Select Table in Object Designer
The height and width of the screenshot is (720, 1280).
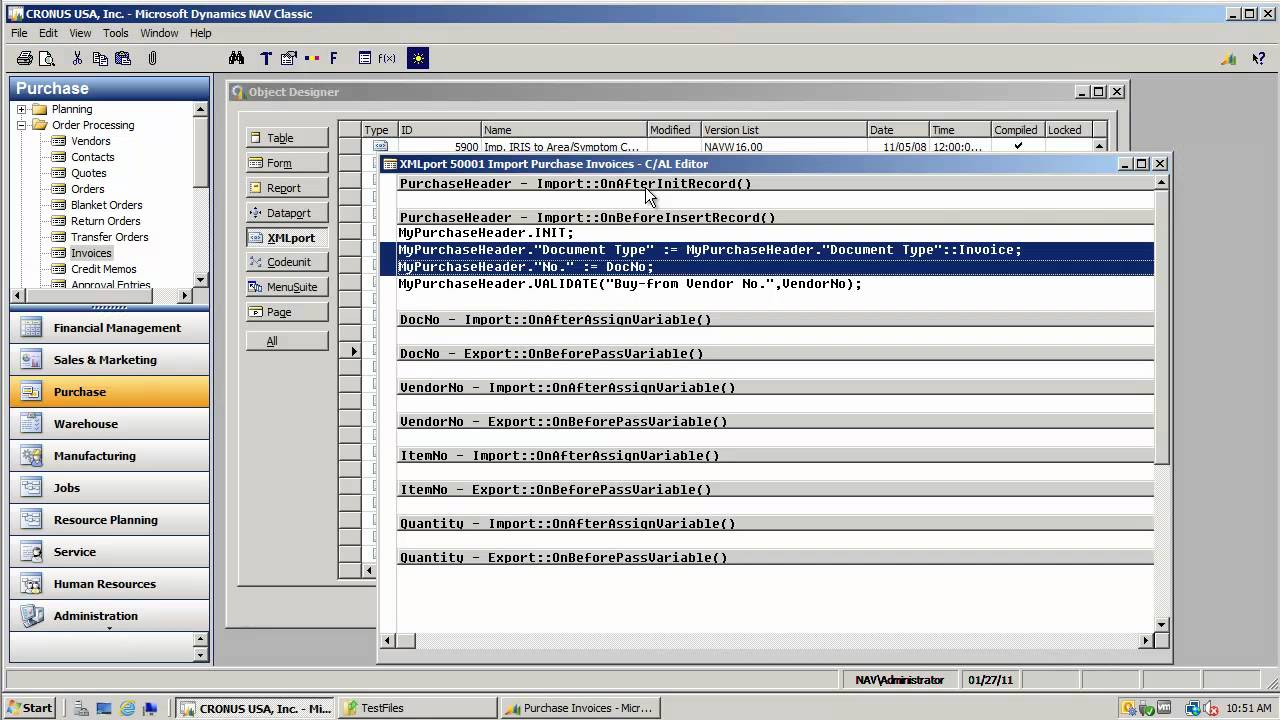[x=287, y=138]
